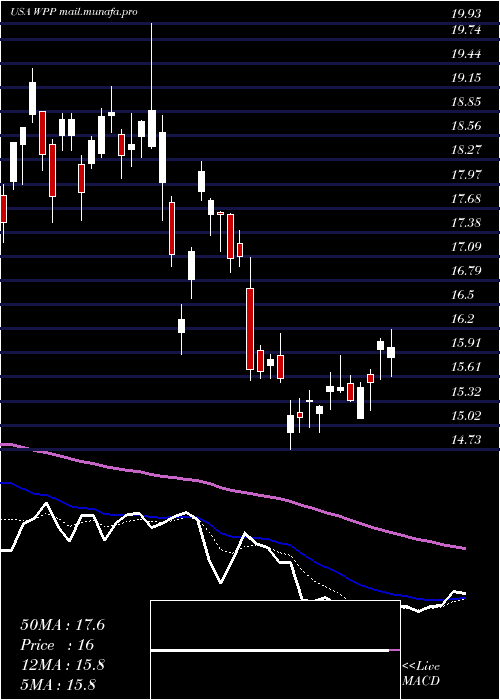Click the 'Price : 16' legend value

pyautogui.click(x=57, y=645)
